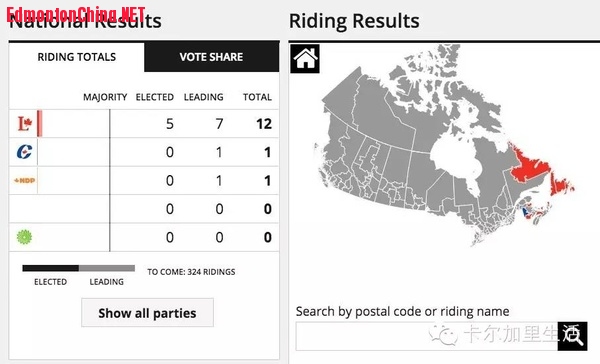Show all parties

point(147,313)
